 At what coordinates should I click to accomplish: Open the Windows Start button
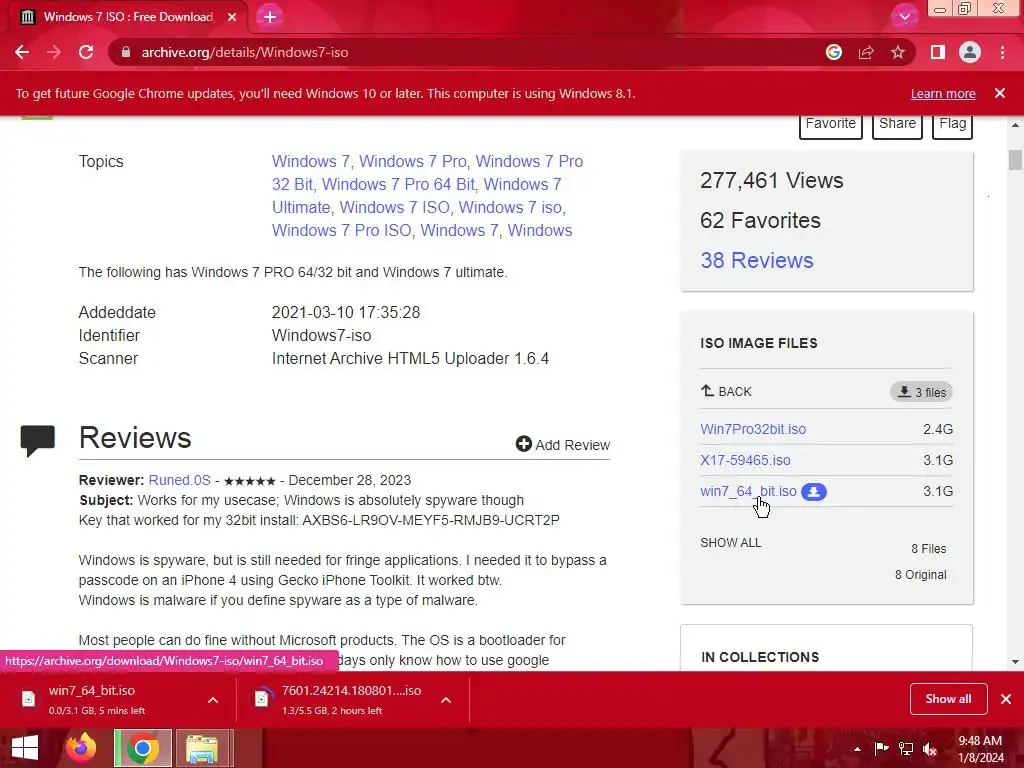click(x=25, y=748)
